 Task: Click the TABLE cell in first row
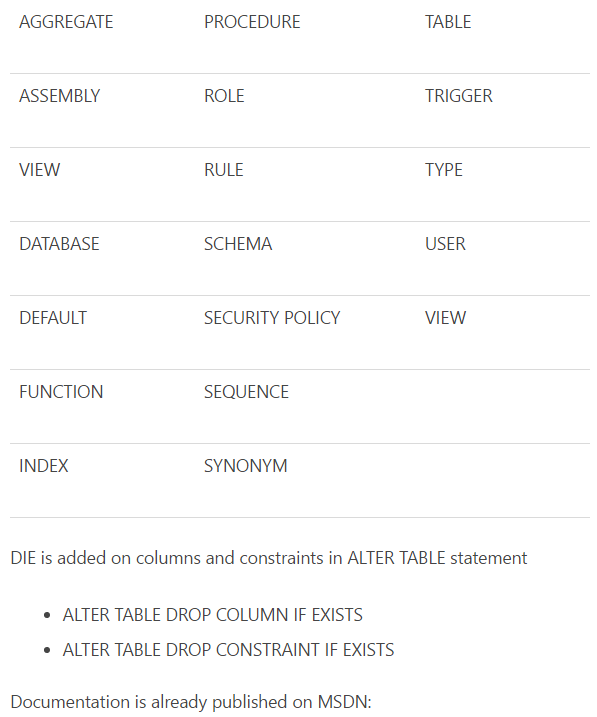click(x=448, y=22)
